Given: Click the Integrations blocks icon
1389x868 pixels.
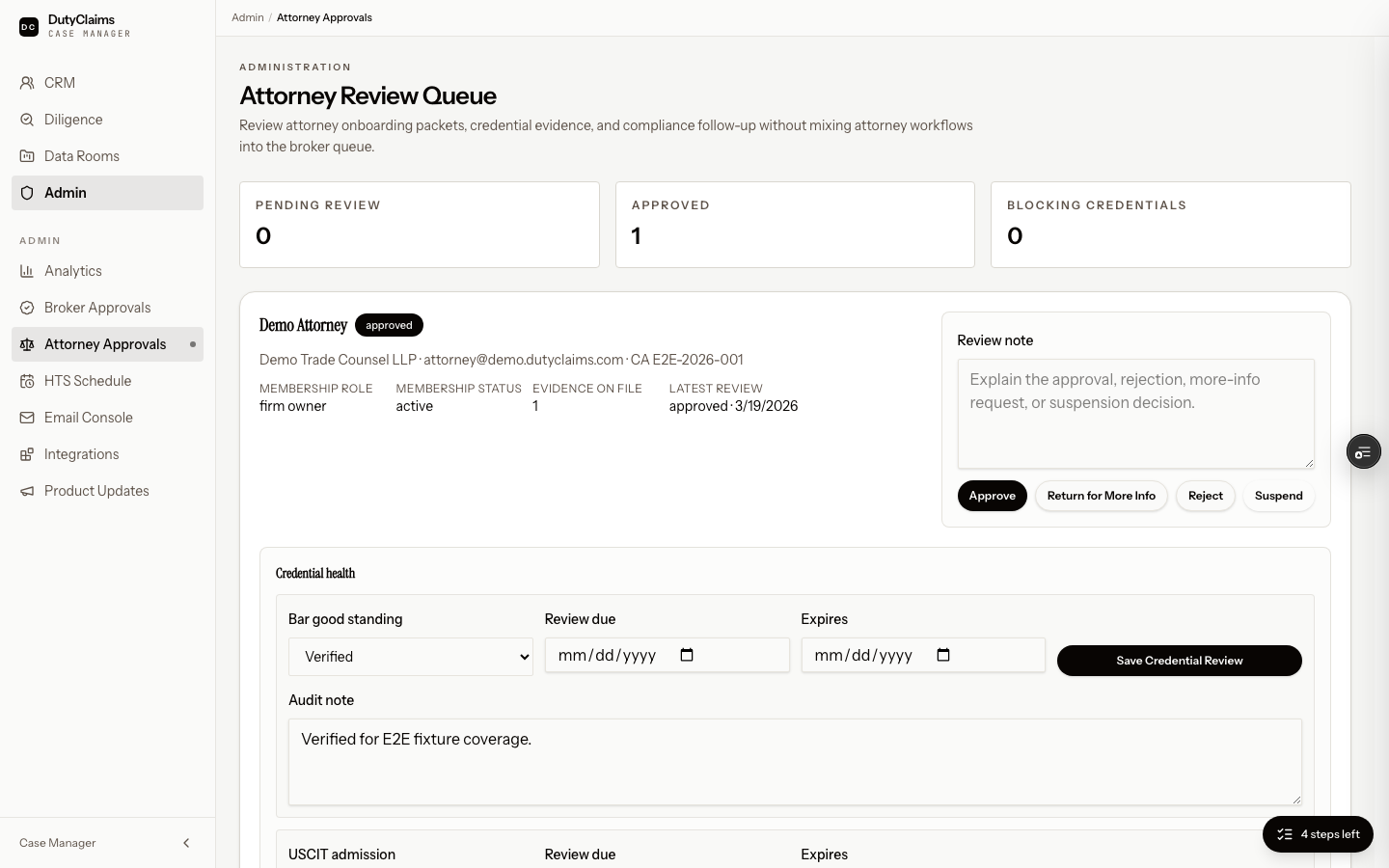Looking at the screenshot, I should click(27, 454).
